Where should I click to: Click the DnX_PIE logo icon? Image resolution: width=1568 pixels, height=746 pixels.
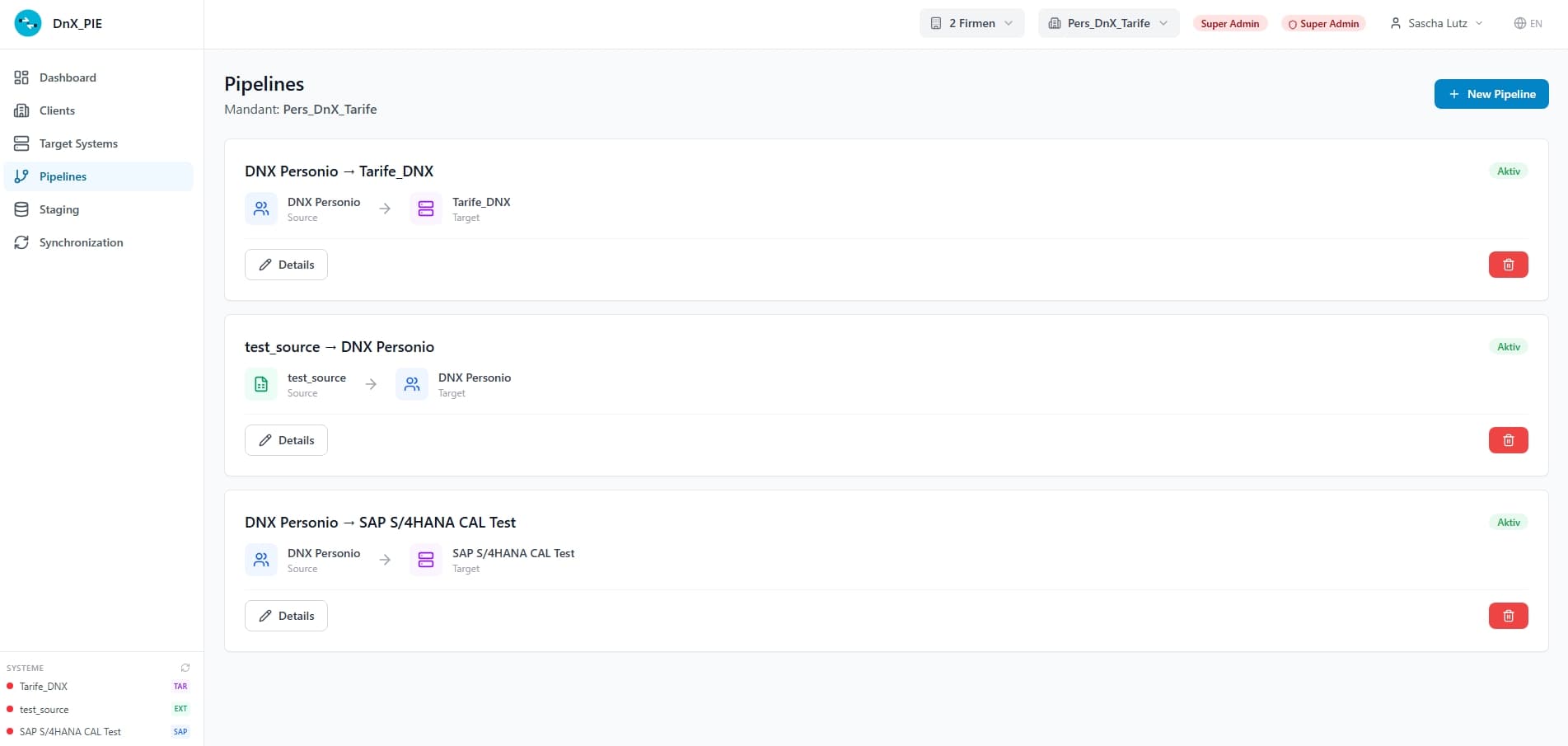coord(28,23)
